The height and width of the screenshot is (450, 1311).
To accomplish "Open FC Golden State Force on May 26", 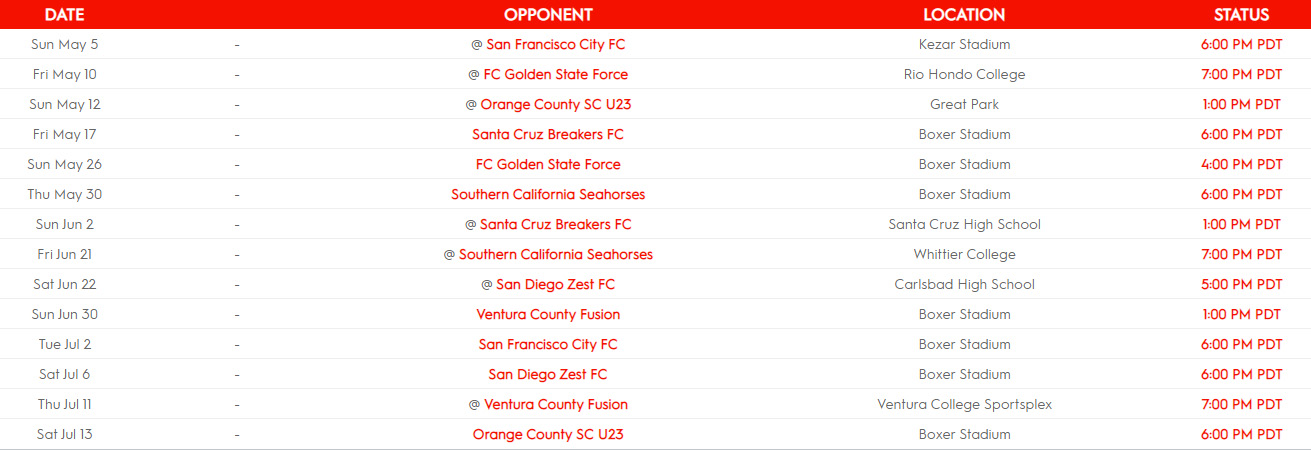I will [548, 164].
